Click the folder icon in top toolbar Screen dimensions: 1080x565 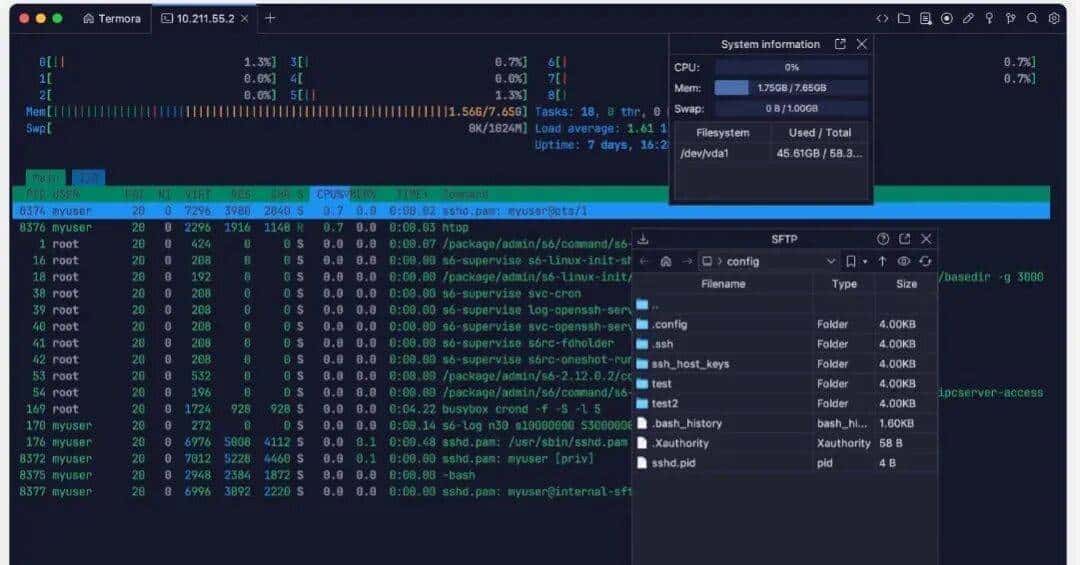[903, 18]
